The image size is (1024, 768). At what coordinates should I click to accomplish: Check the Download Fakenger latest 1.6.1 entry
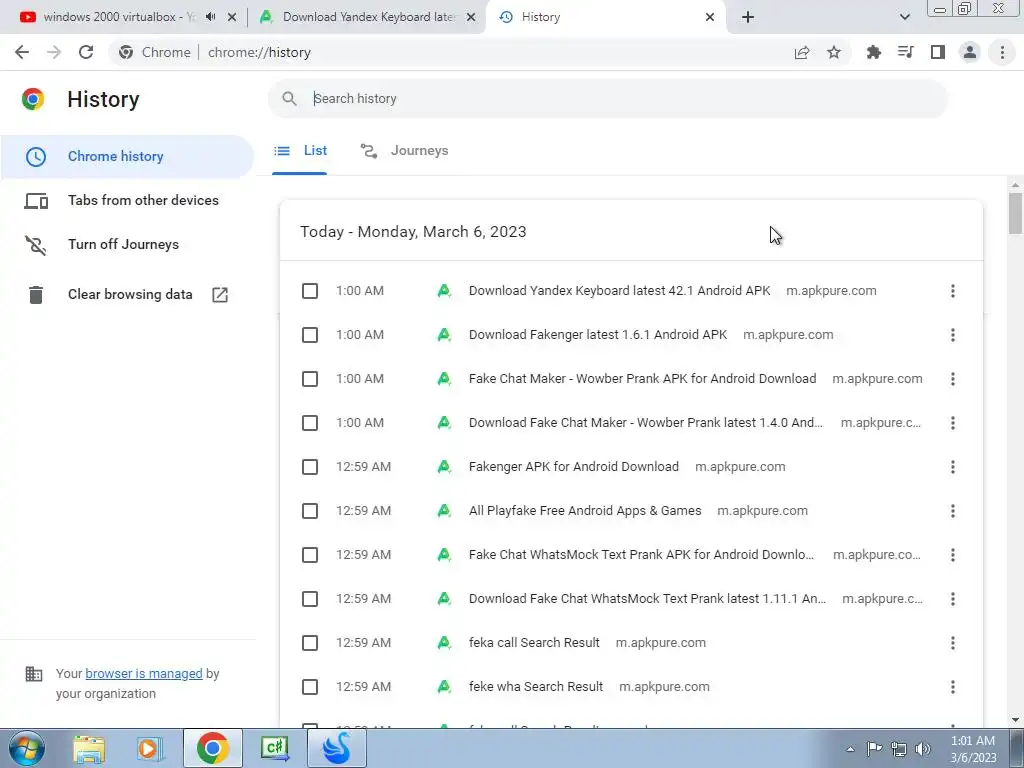(x=310, y=335)
